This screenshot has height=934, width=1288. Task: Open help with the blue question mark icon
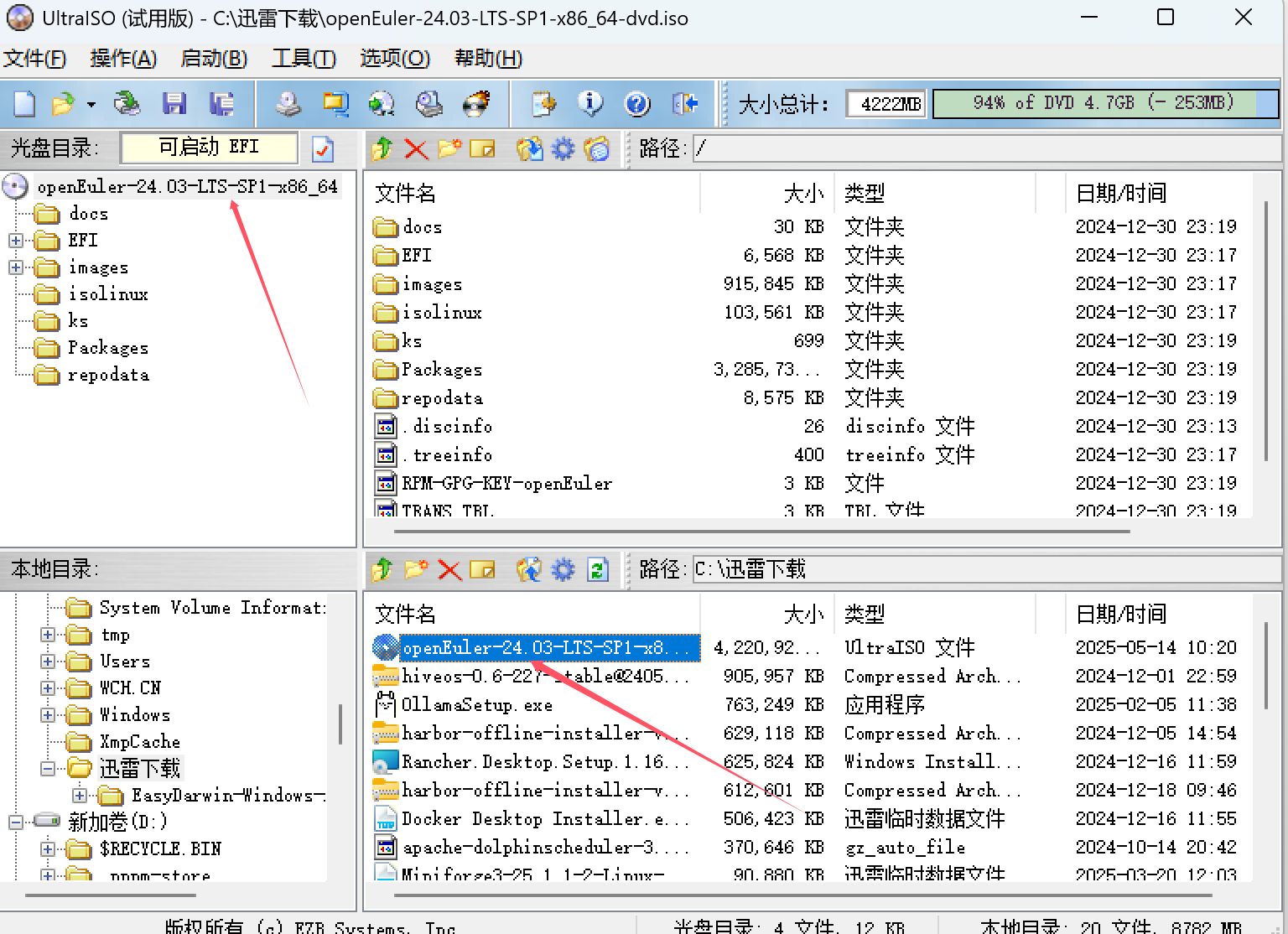coord(637,104)
